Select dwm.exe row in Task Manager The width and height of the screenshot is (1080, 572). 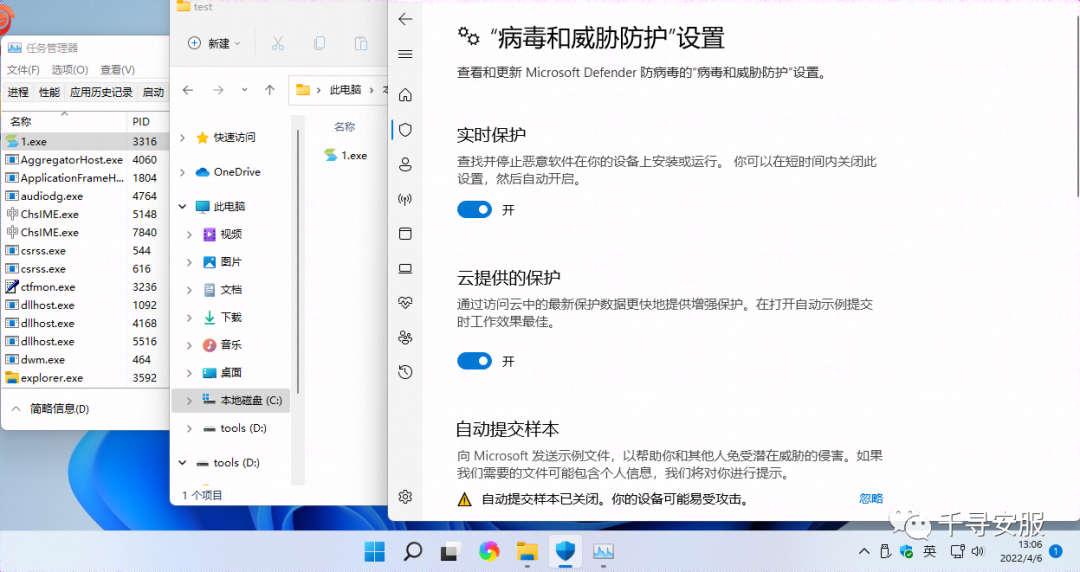(85, 360)
